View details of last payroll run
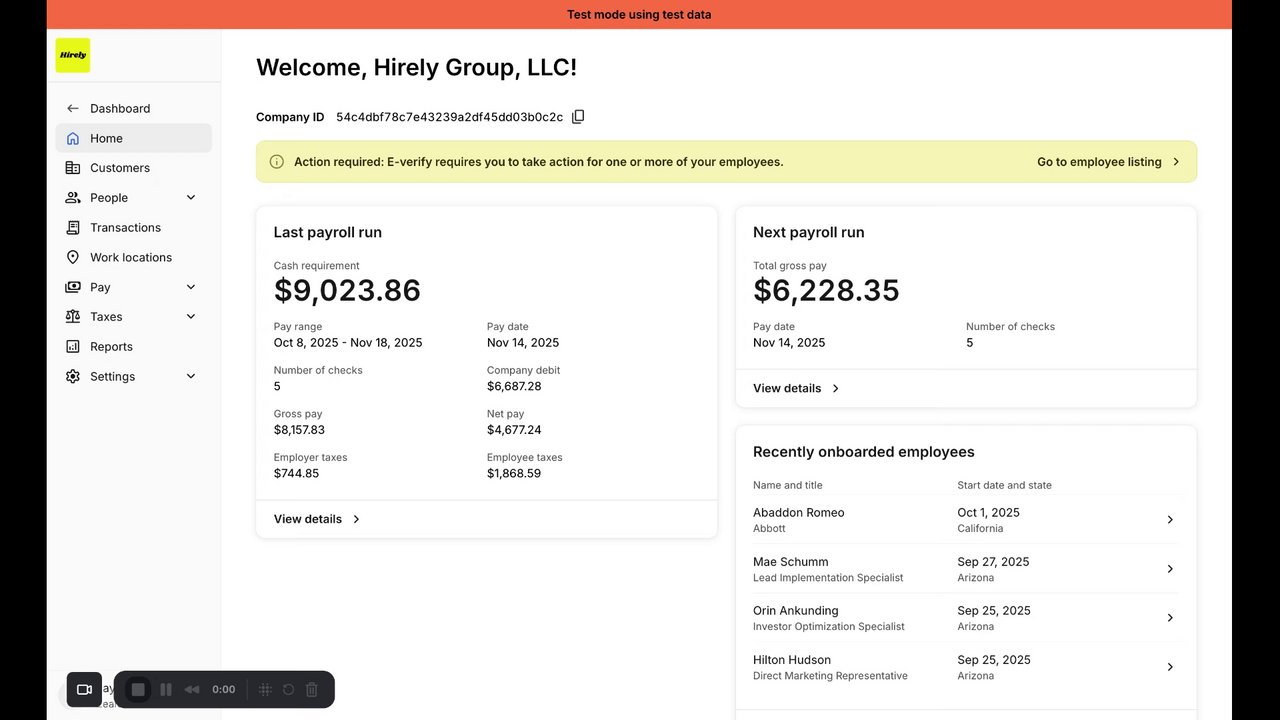The height and width of the screenshot is (720, 1280). [317, 519]
